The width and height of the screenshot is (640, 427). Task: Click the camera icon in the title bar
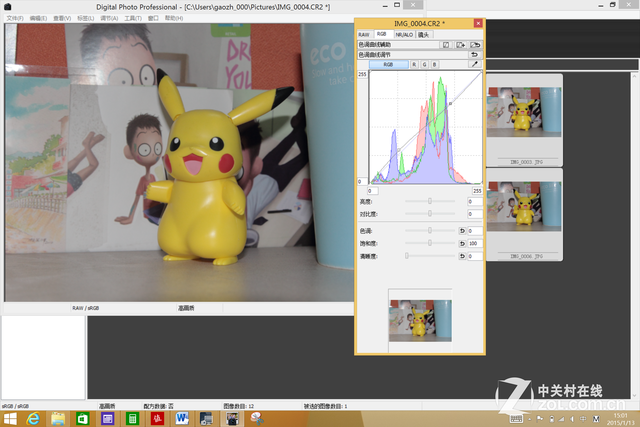point(7,7)
